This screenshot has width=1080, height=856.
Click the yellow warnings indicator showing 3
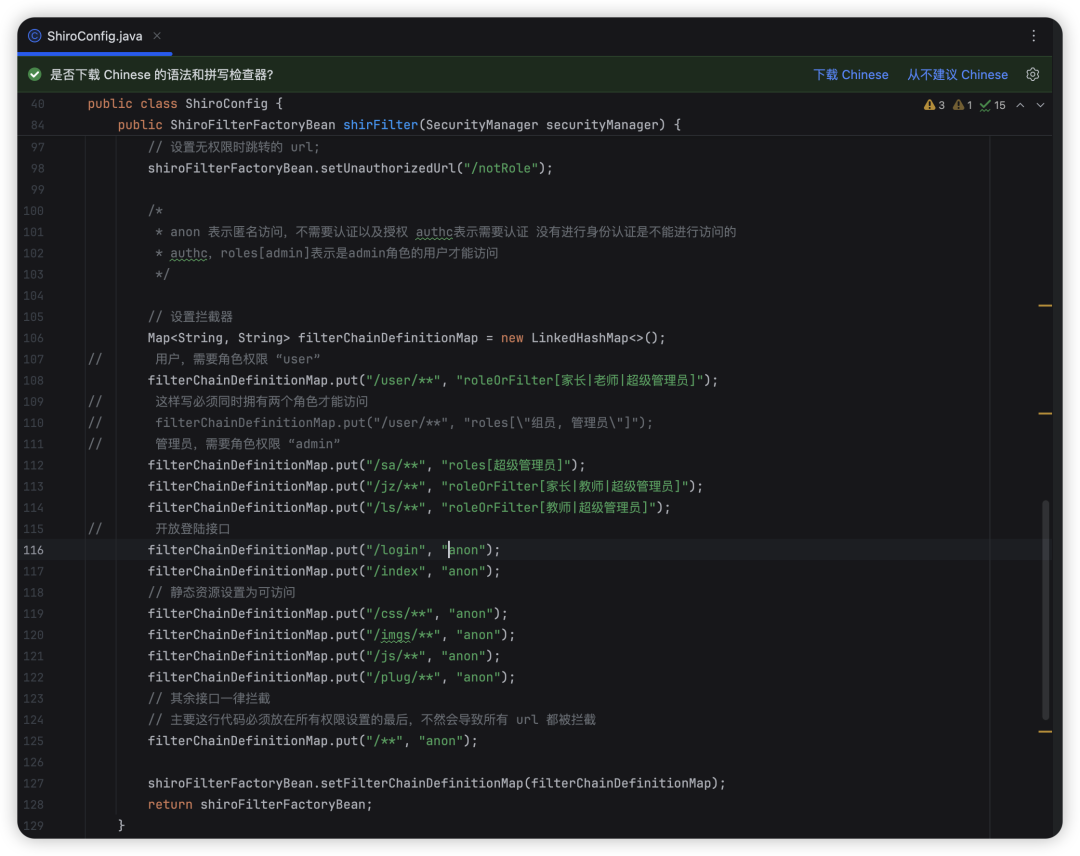point(934,105)
